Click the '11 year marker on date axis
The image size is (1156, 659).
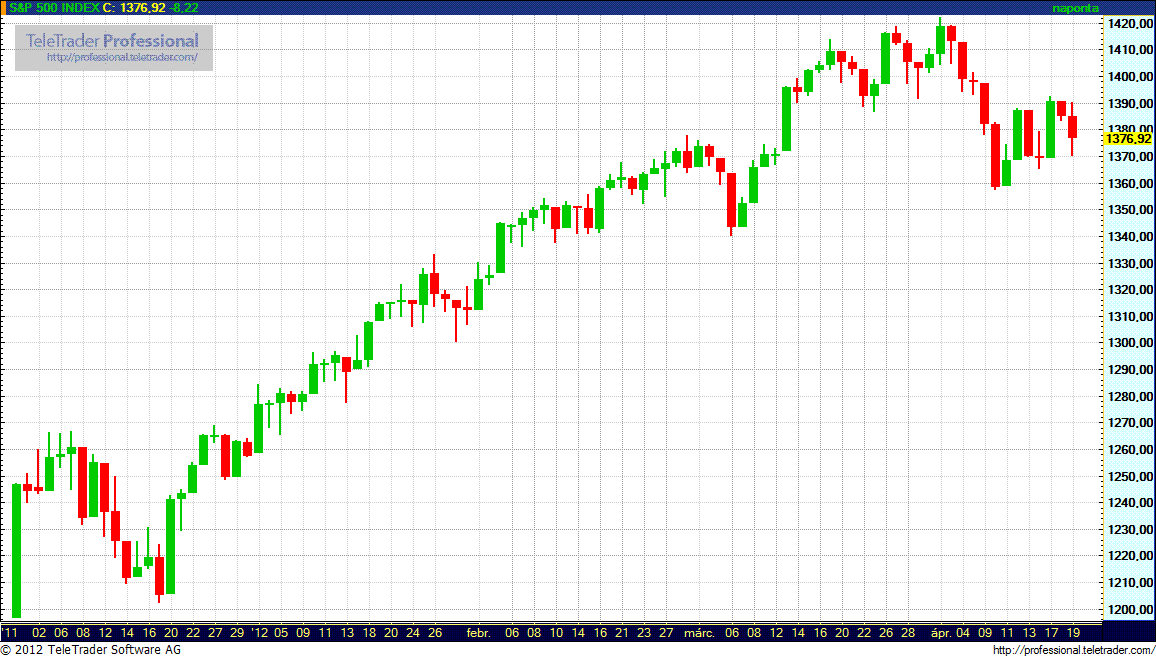tap(11, 632)
